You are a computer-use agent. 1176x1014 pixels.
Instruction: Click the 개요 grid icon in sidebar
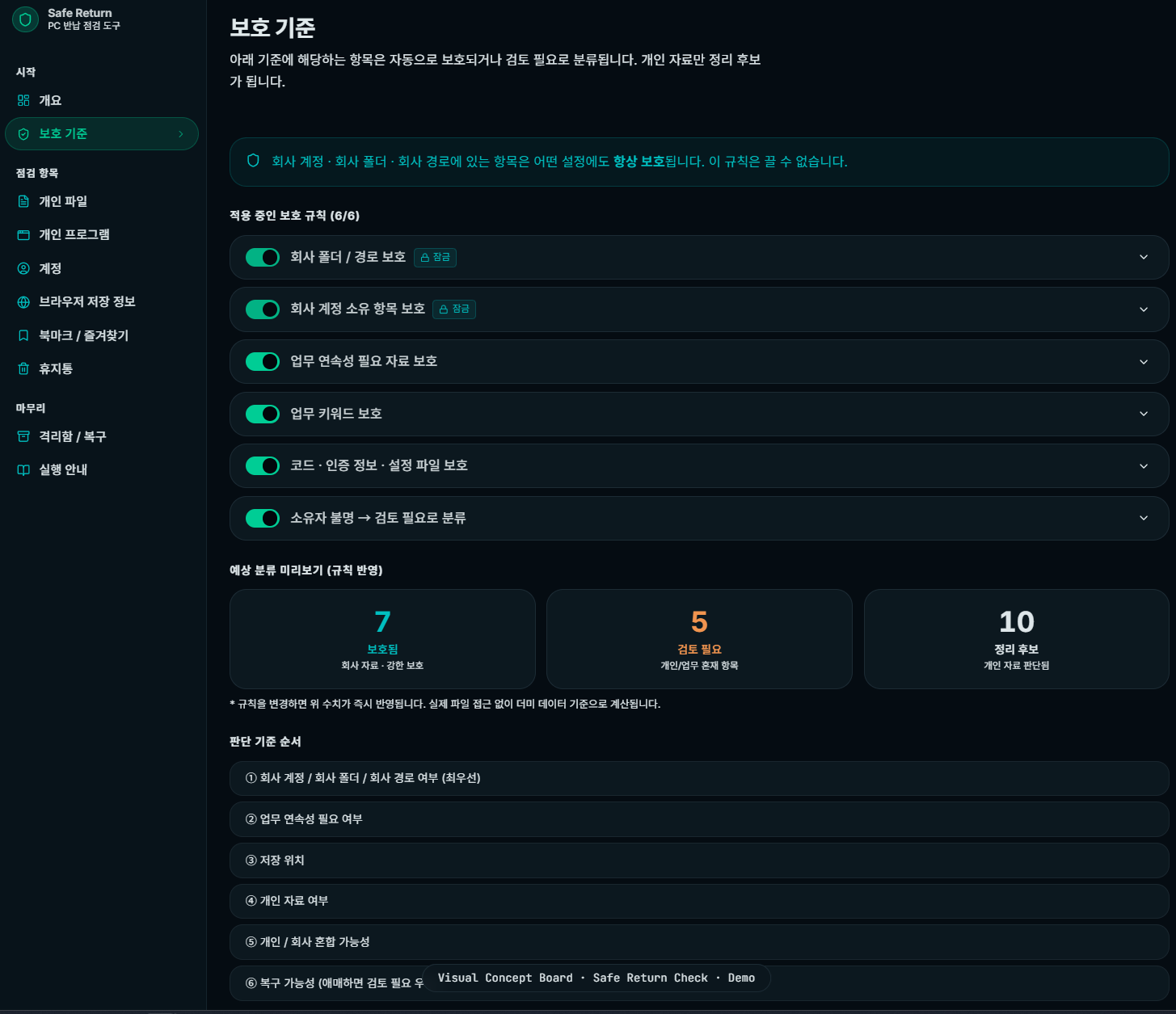pyautogui.click(x=23, y=100)
